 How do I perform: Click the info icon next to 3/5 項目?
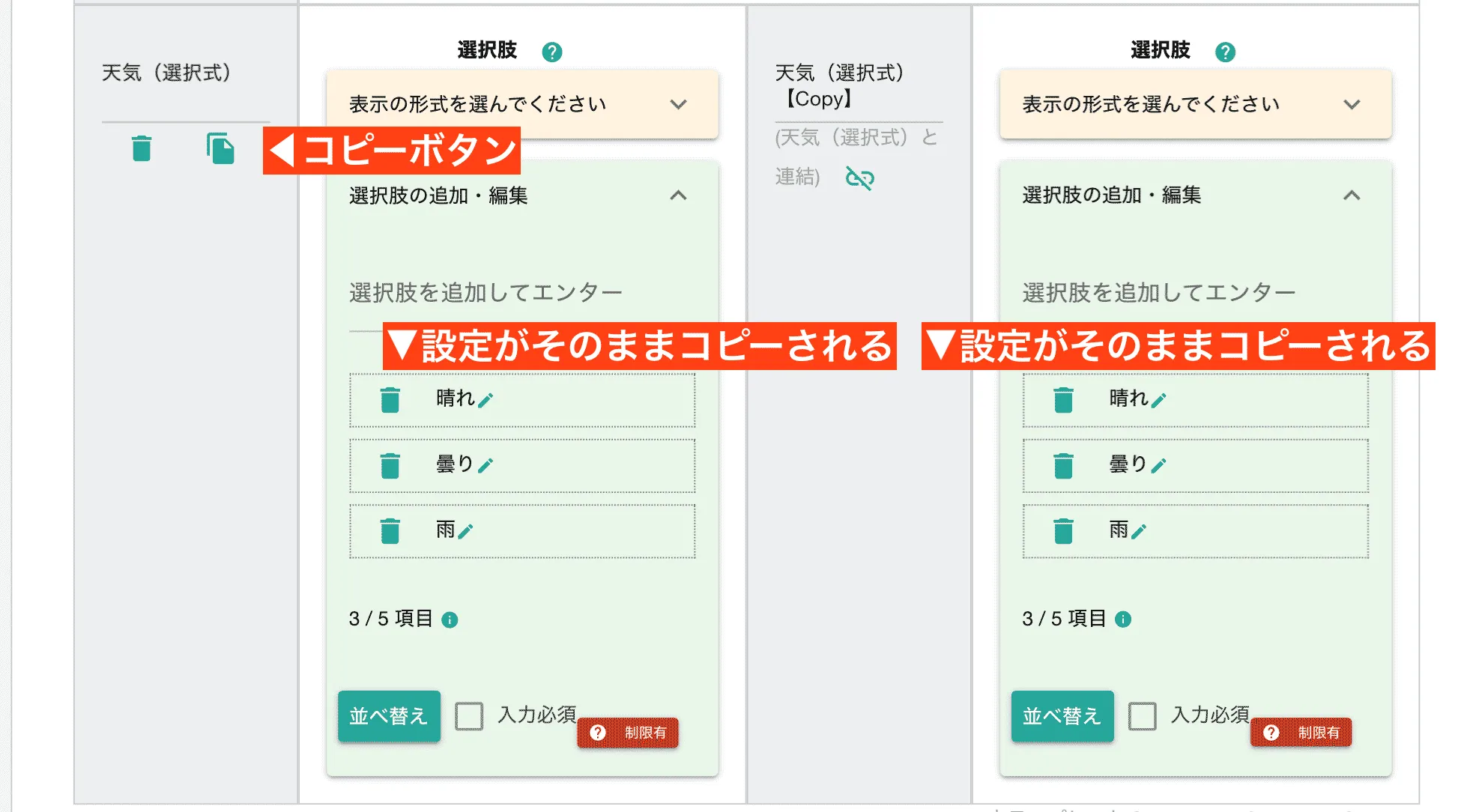(450, 619)
